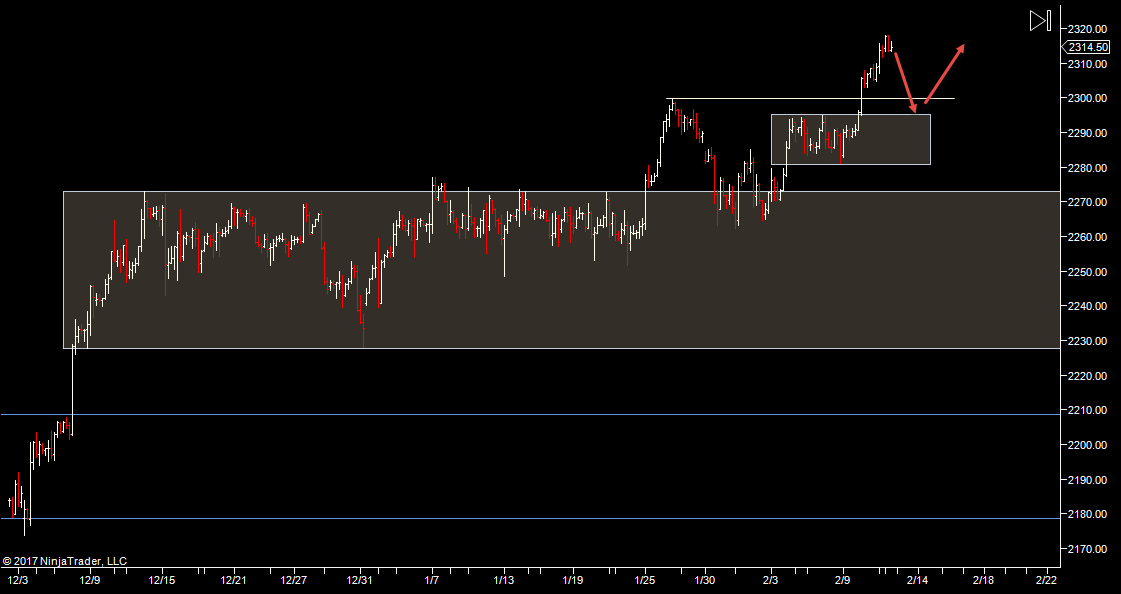Click the NinjaTrader, LLC copyright text
Screen dimensions: 1121x594
pyautogui.click(x=65, y=561)
